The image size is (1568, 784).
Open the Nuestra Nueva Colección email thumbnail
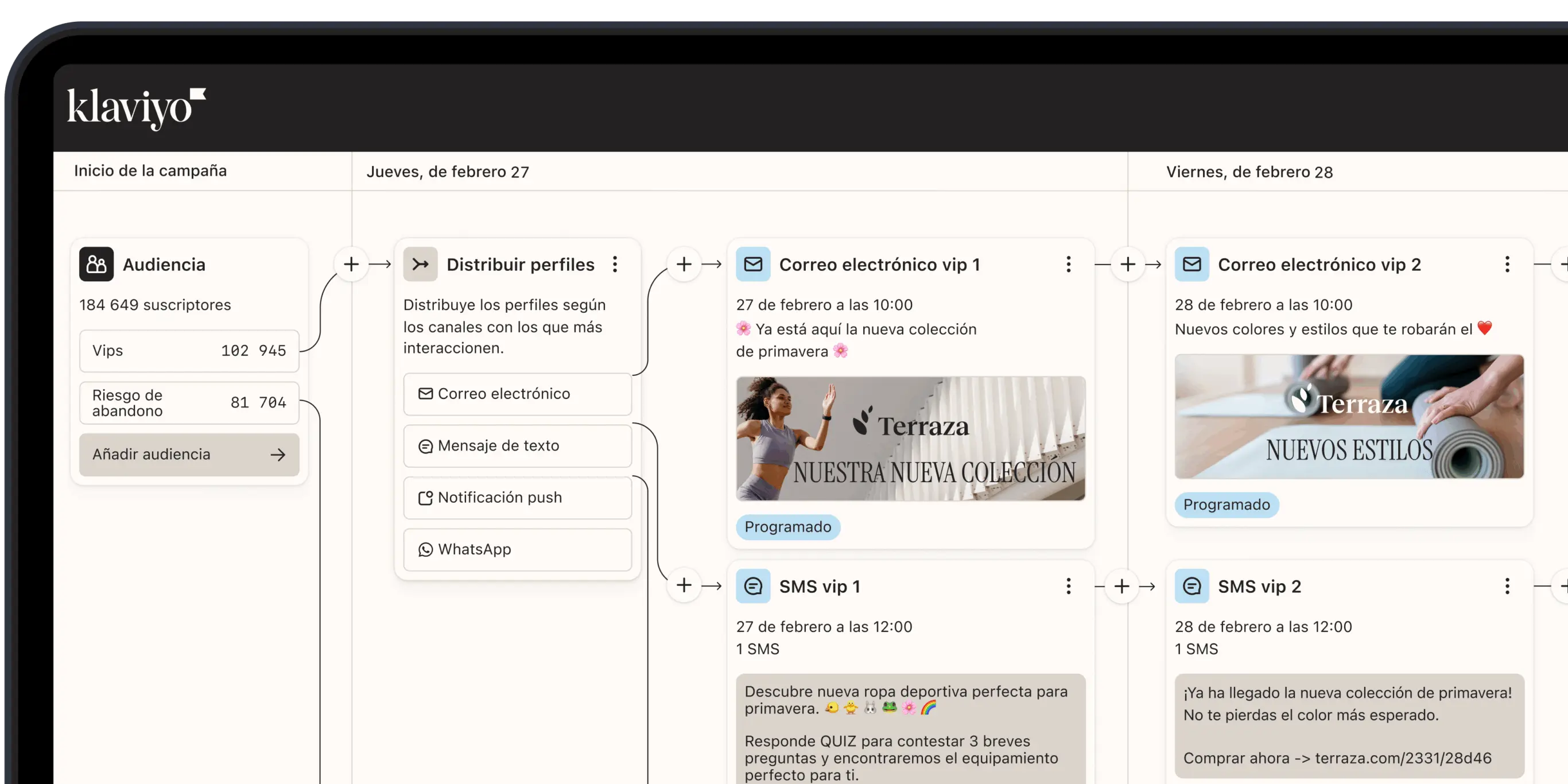click(x=911, y=438)
